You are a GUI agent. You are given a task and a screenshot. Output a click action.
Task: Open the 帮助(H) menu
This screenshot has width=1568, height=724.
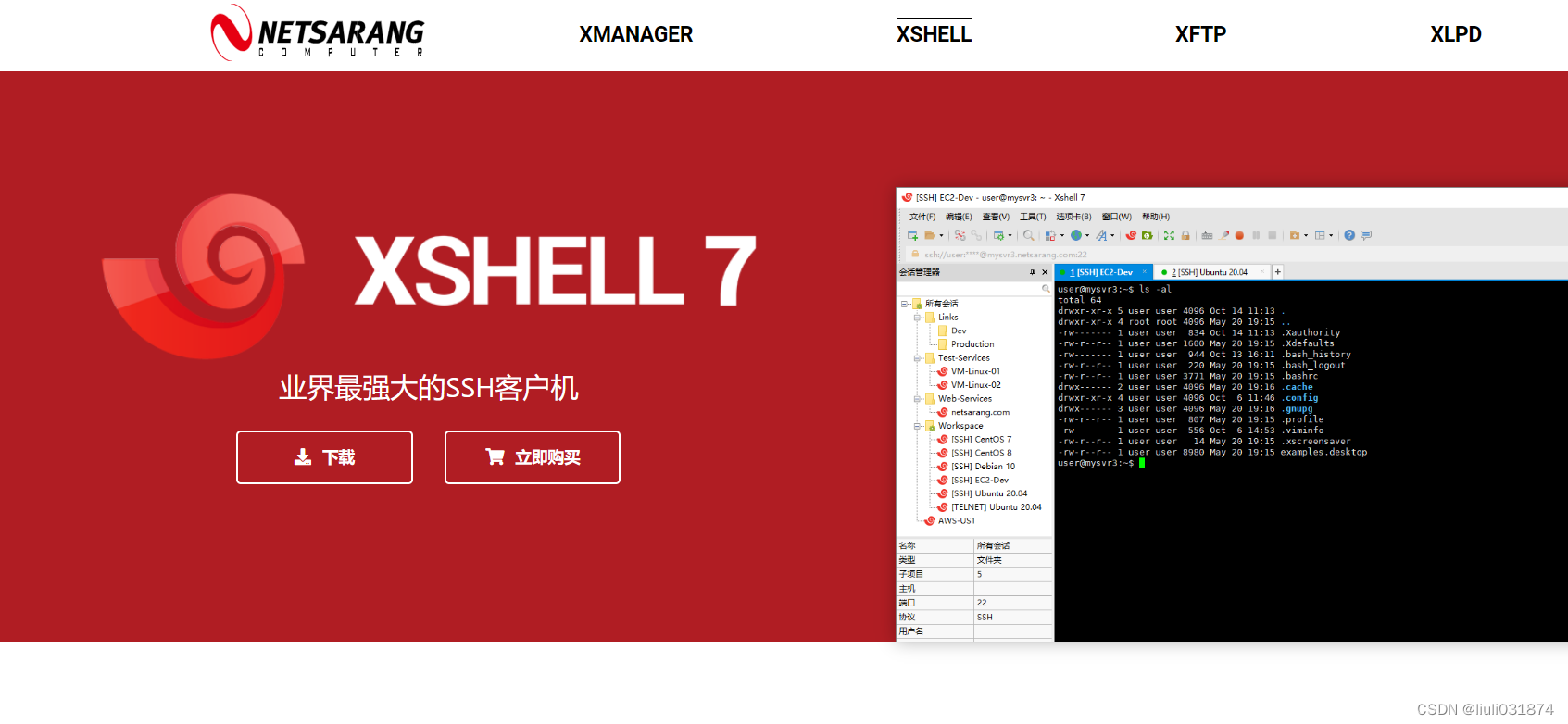click(1156, 217)
